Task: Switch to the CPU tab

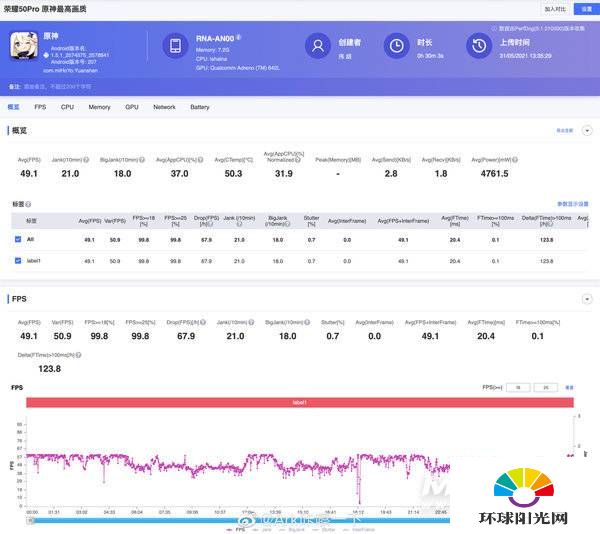Action: pyautogui.click(x=67, y=107)
